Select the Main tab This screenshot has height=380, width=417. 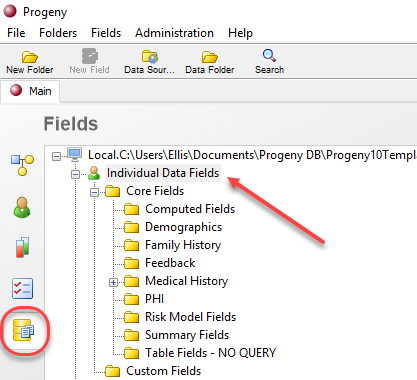tap(30, 91)
